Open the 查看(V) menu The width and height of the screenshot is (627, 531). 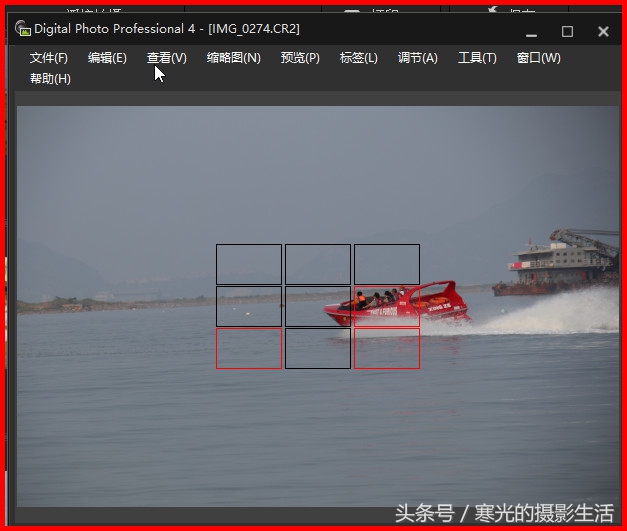pos(167,58)
